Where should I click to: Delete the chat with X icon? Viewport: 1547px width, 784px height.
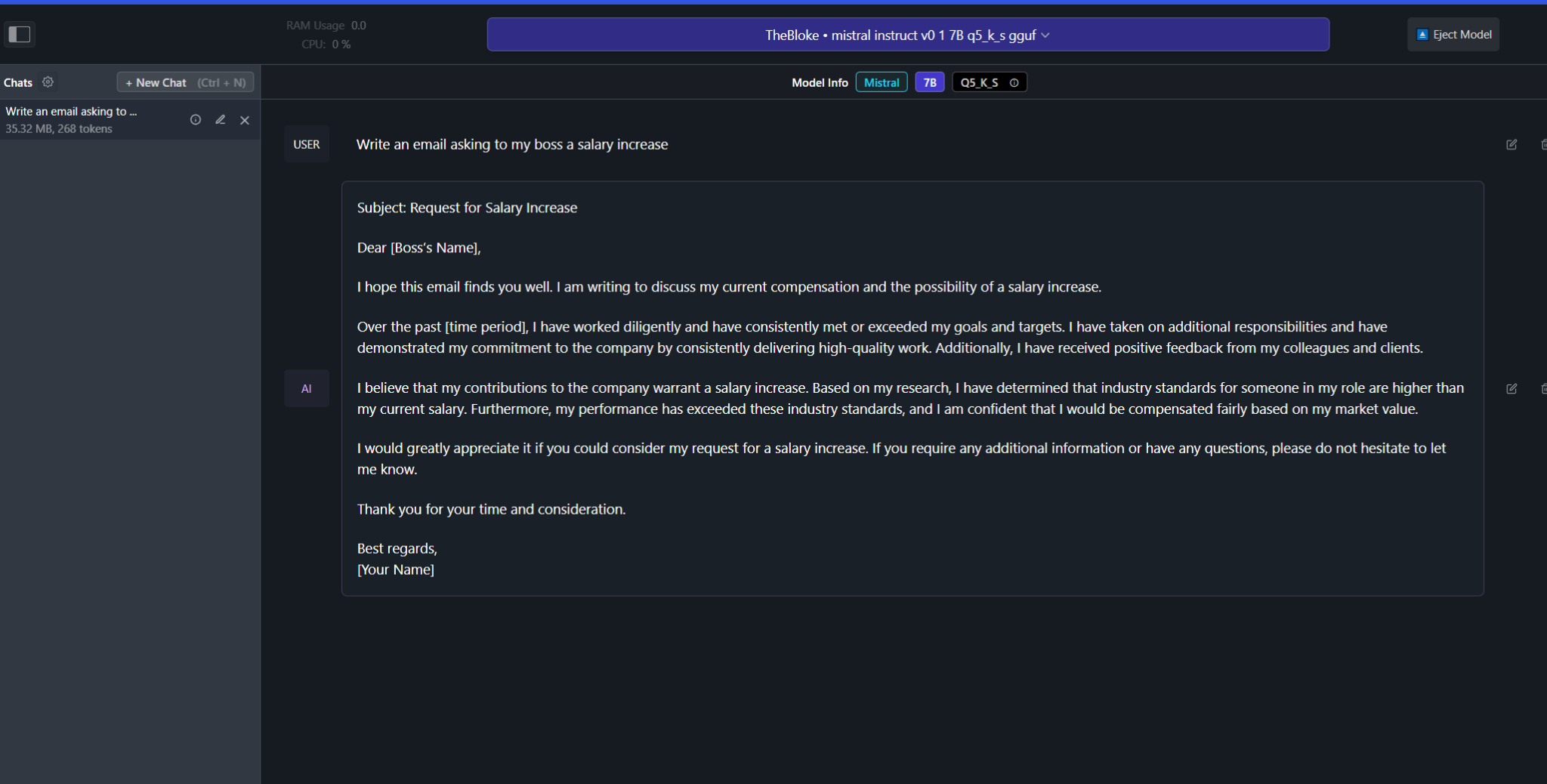click(x=245, y=120)
